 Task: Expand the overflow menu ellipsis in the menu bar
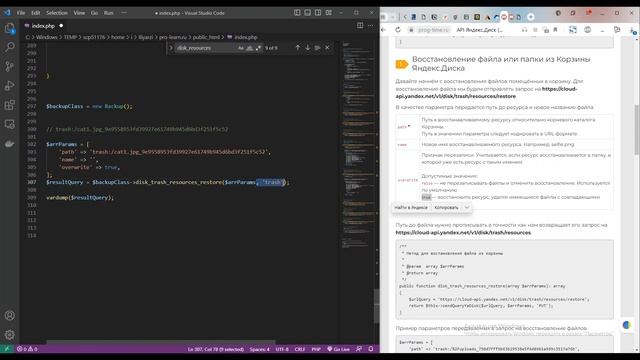tap(124, 13)
